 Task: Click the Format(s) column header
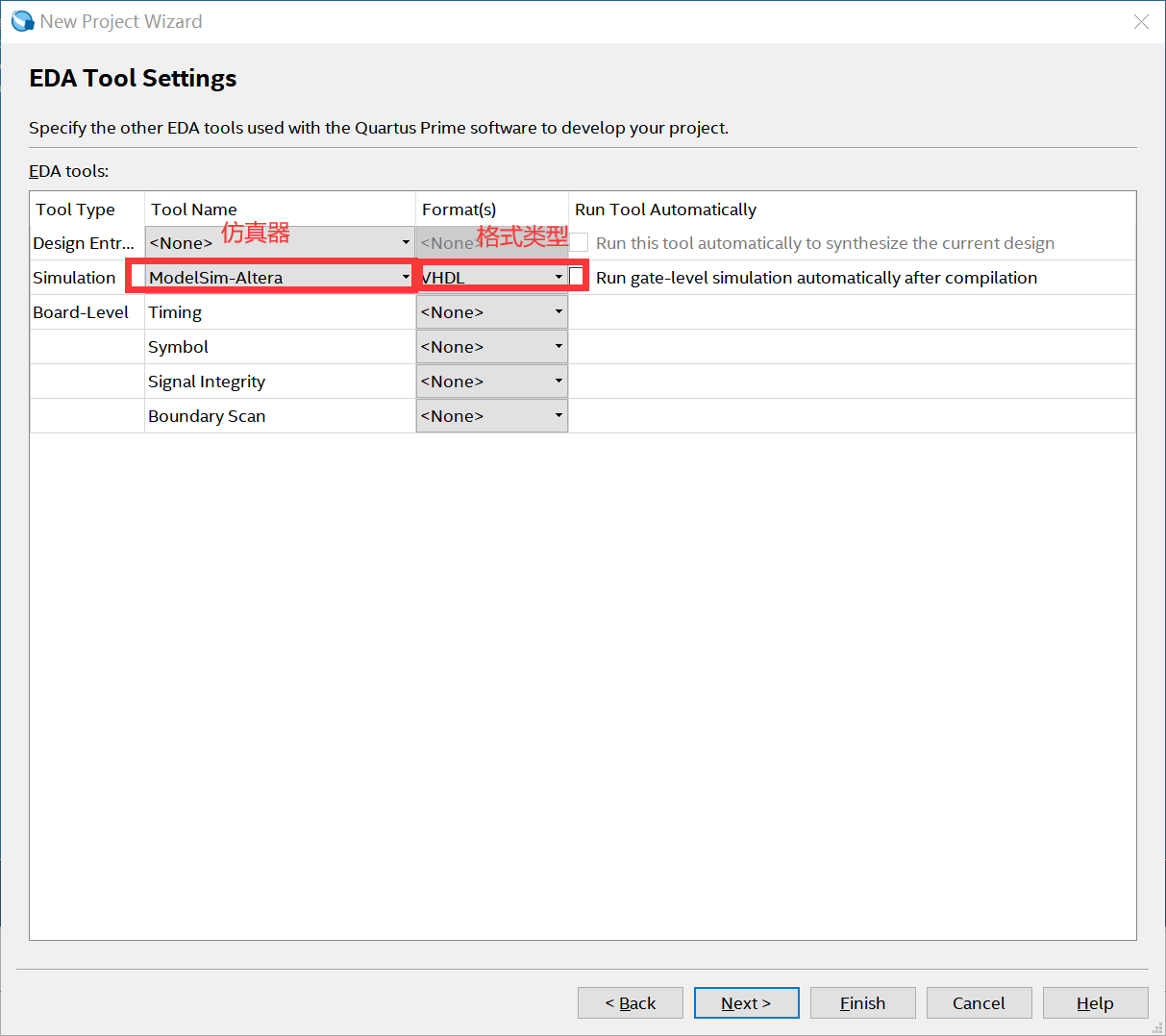tap(459, 210)
